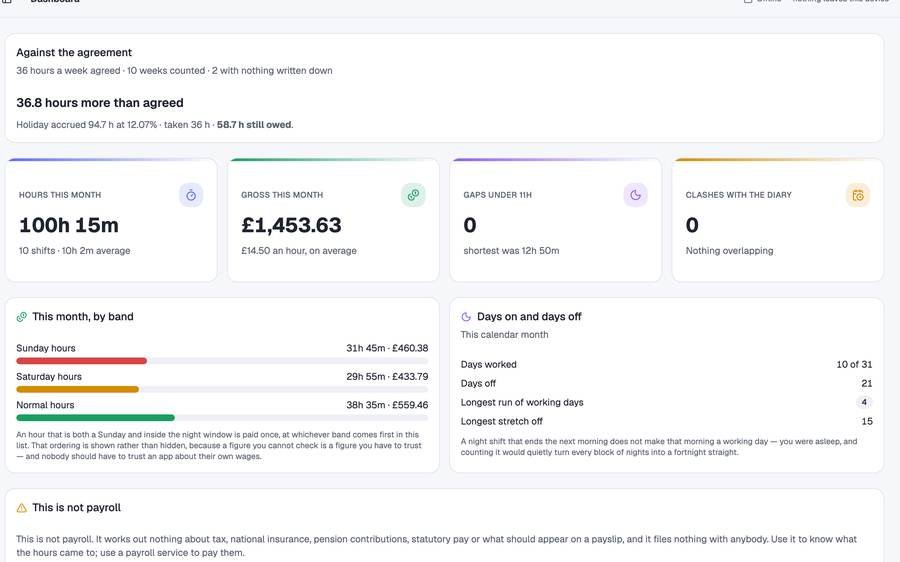
Task: Click the Sunday and night window pay note
Action: [219, 445]
